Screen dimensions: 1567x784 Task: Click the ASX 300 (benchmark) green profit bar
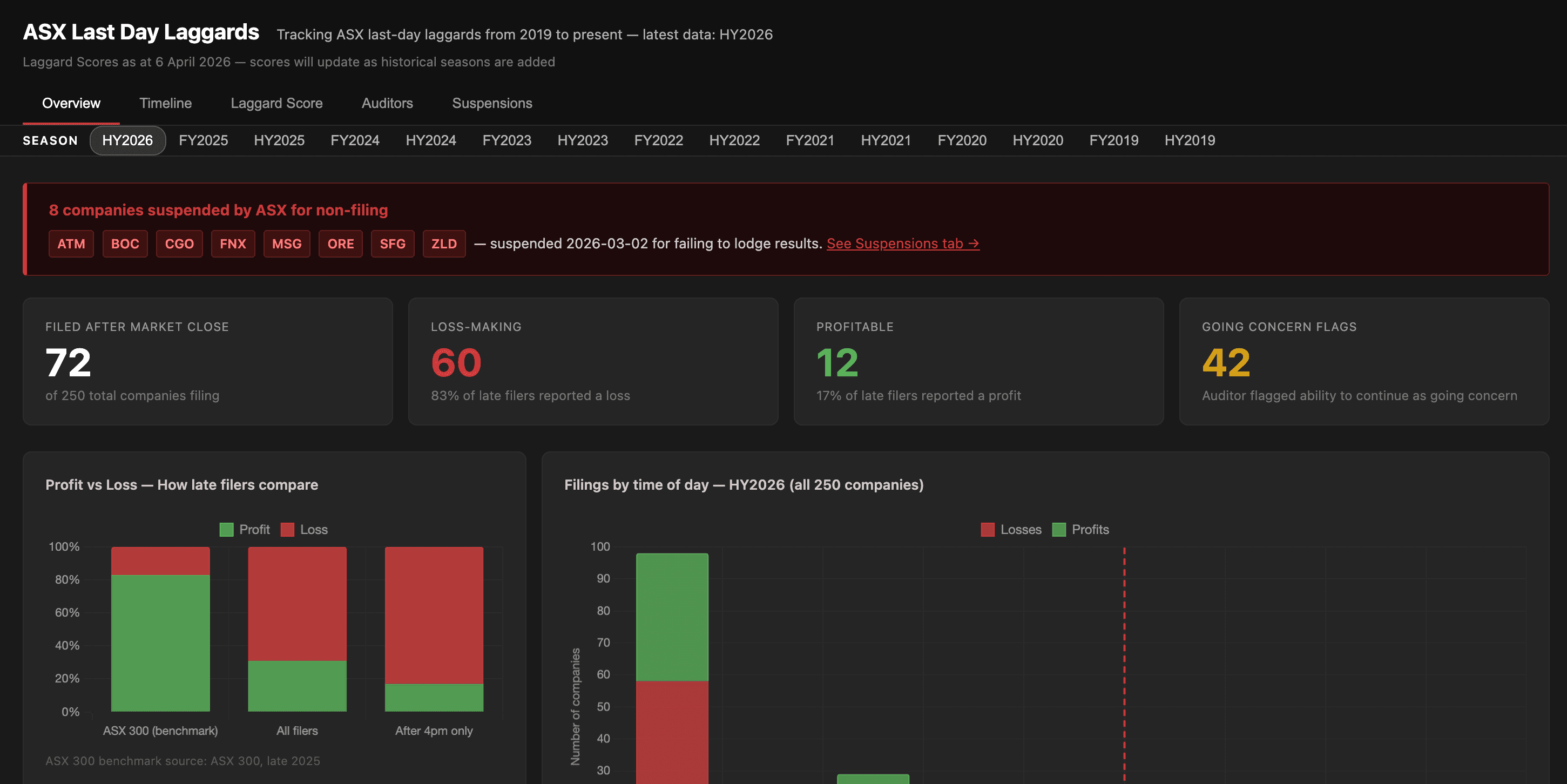[160, 643]
